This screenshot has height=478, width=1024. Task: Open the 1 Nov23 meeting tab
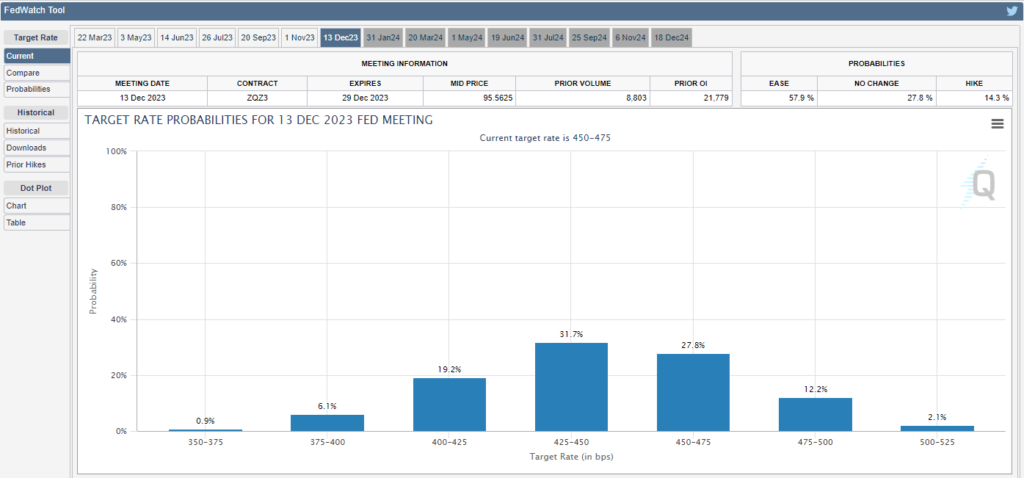point(299,37)
